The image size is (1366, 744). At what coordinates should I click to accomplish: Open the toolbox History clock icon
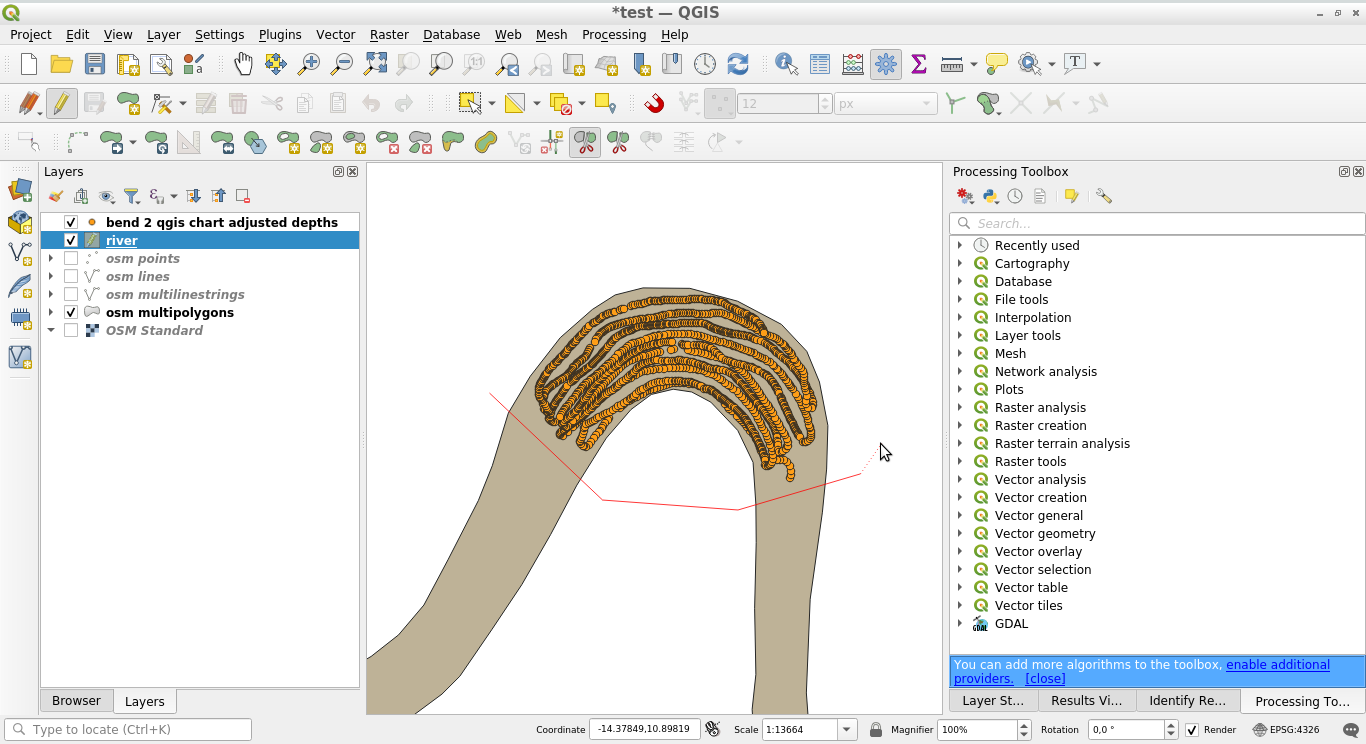(x=1015, y=197)
